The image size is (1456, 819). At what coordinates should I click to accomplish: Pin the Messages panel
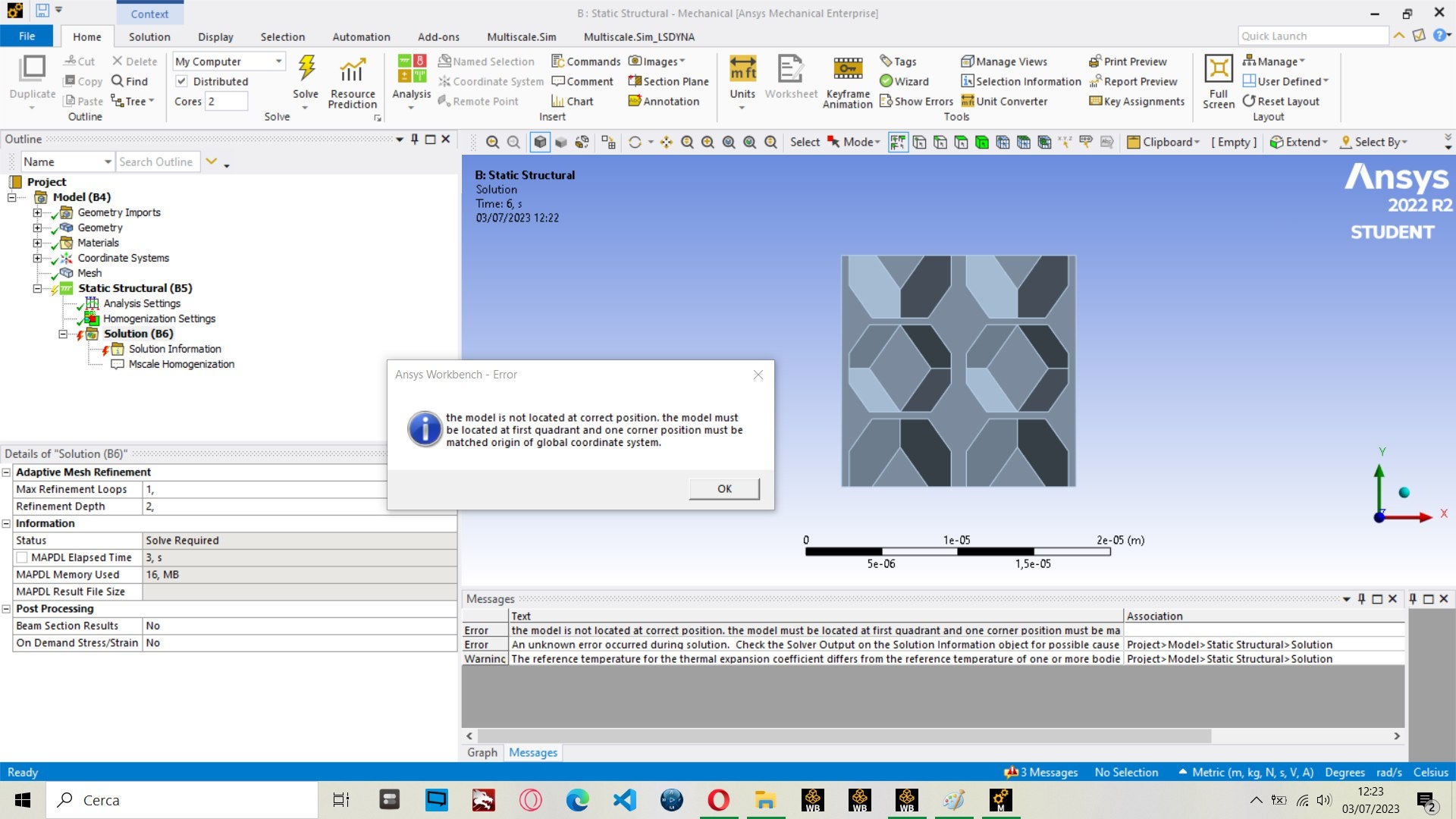pos(1361,598)
